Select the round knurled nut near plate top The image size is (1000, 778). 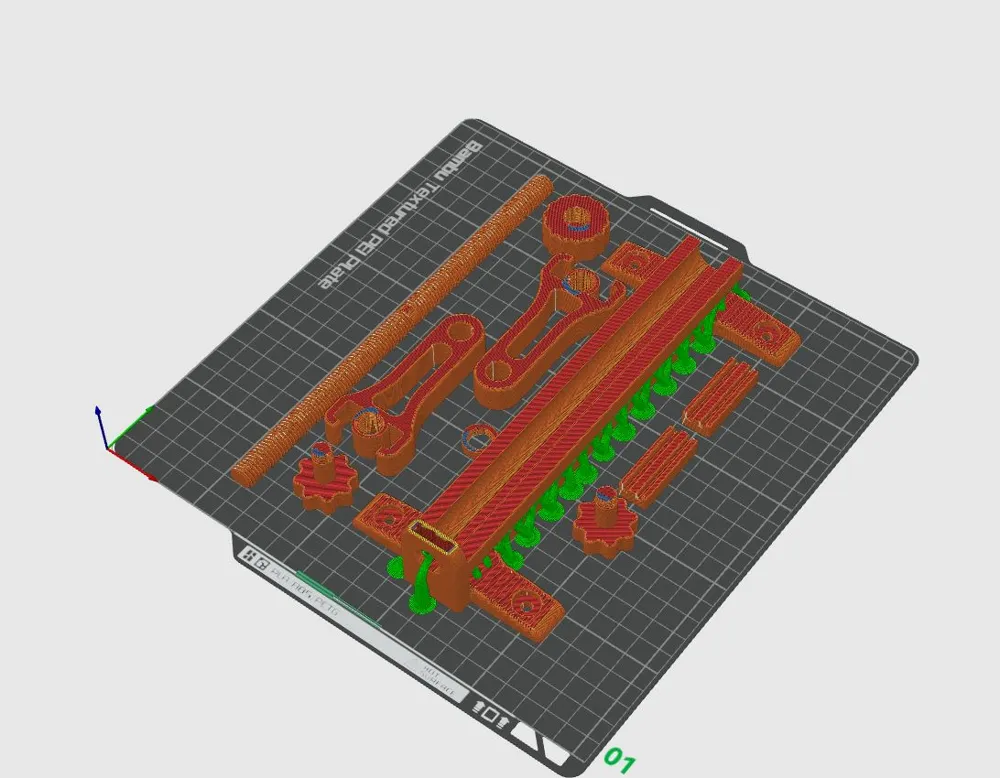click(x=576, y=227)
